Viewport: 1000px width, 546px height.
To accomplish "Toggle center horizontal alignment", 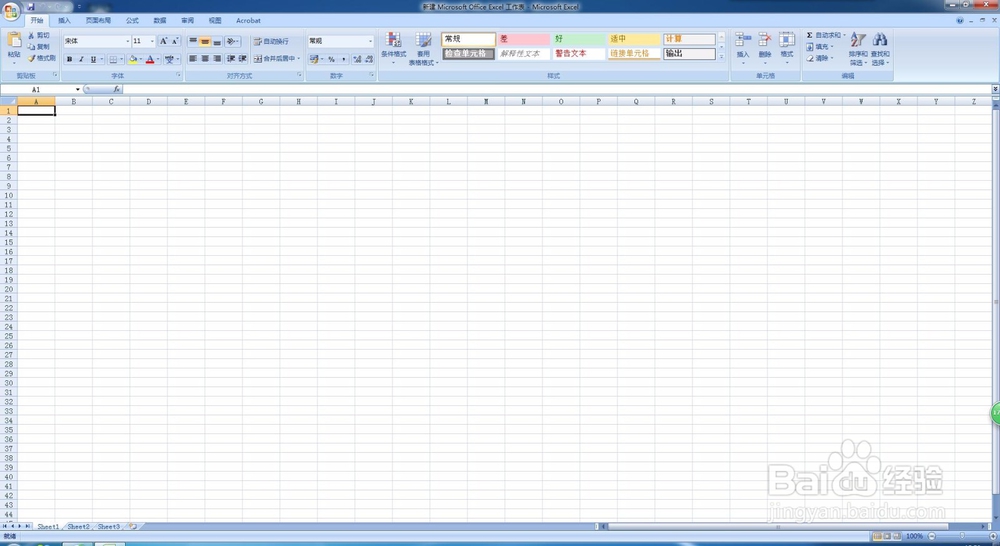I will click(205, 59).
